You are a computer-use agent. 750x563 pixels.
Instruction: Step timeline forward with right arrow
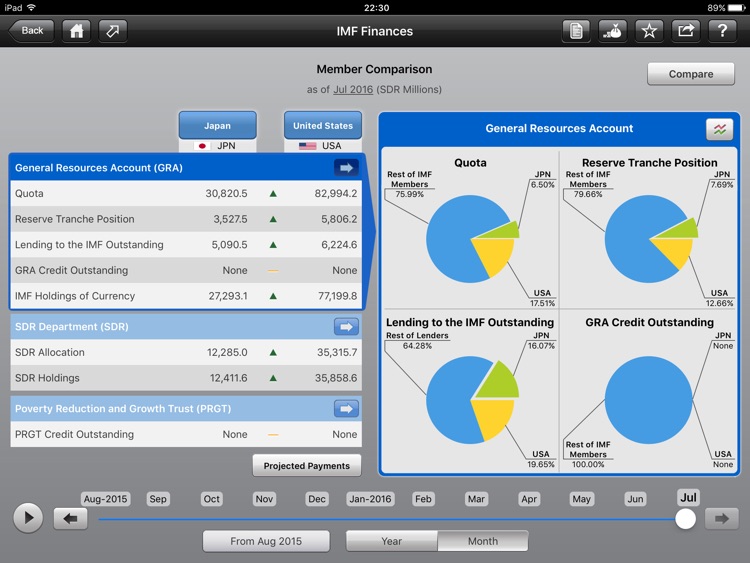click(x=722, y=519)
